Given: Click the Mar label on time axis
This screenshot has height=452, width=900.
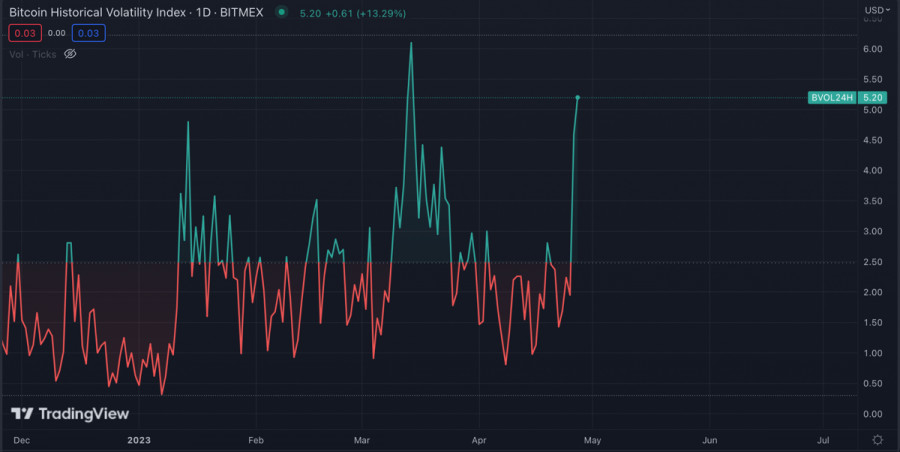Looking at the screenshot, I should tap(361, 439).
